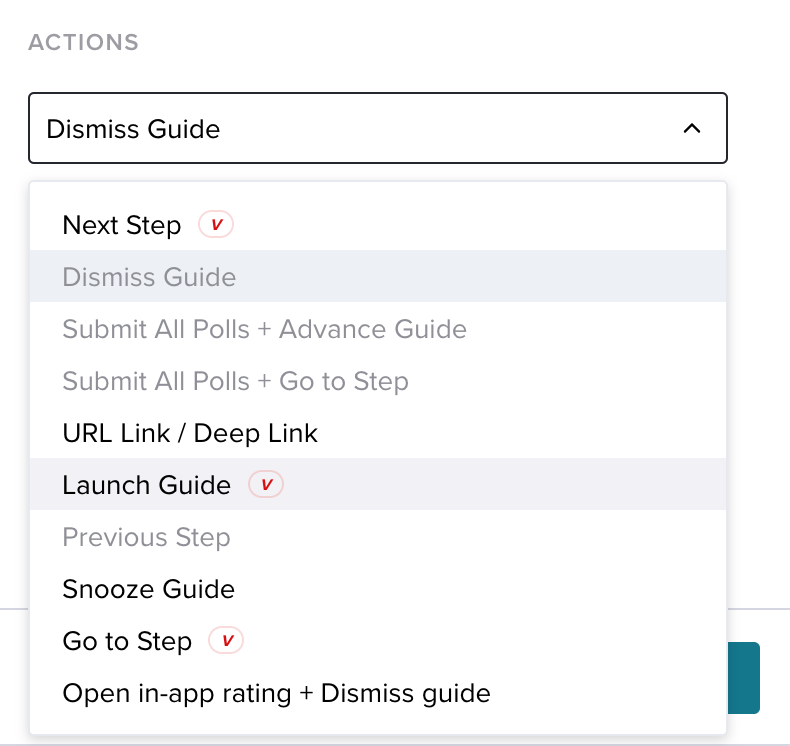Click the V badge beside Next Step
The image size is (790, 746).
[x=216, y=224]
